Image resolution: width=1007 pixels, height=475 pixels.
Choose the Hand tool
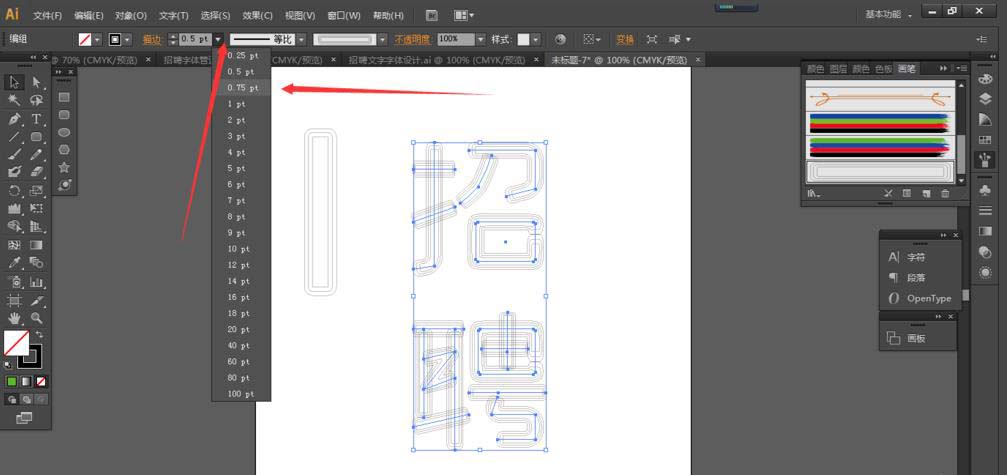click(x=15, y=318)
